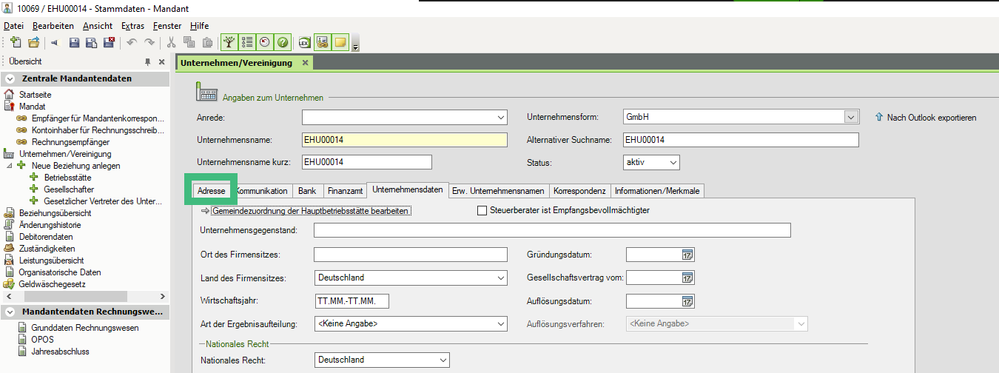Open Geldwäschegesetz in sidebar
Viewport: 999px width, 373px height.
52,284
